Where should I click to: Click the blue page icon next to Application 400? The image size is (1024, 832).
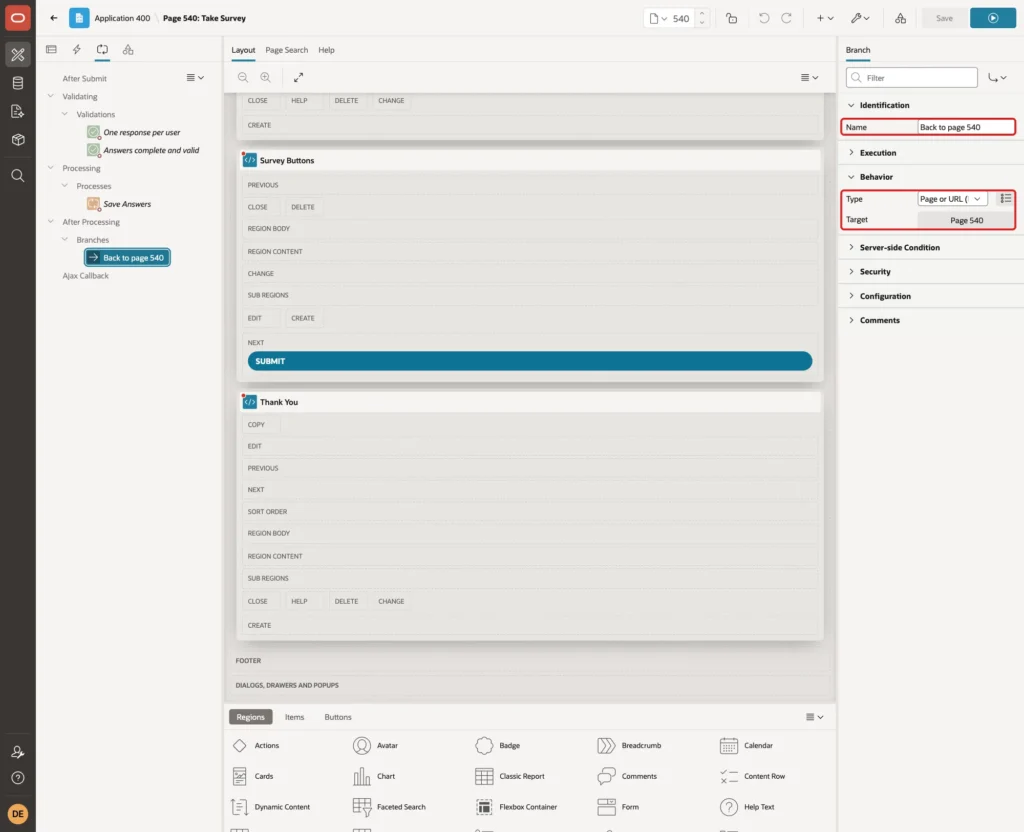[79, 18]
